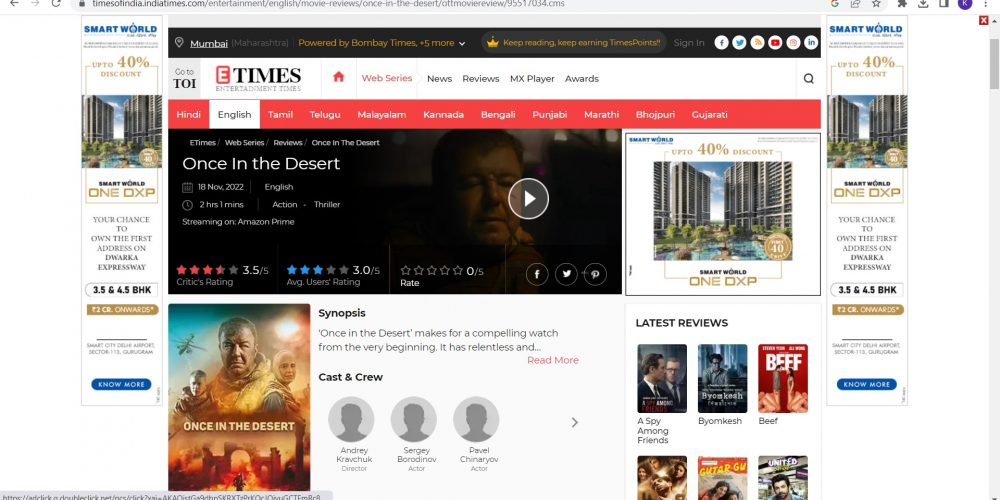Click the Reviews breadcrumb link

coord(288,143)
